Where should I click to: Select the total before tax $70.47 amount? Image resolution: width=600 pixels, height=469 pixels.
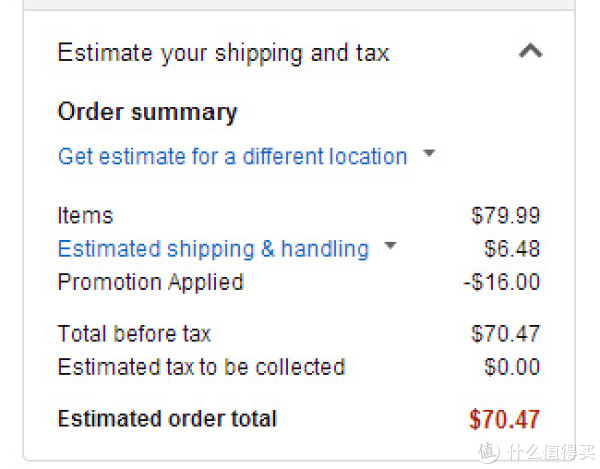tap(505, 333)
